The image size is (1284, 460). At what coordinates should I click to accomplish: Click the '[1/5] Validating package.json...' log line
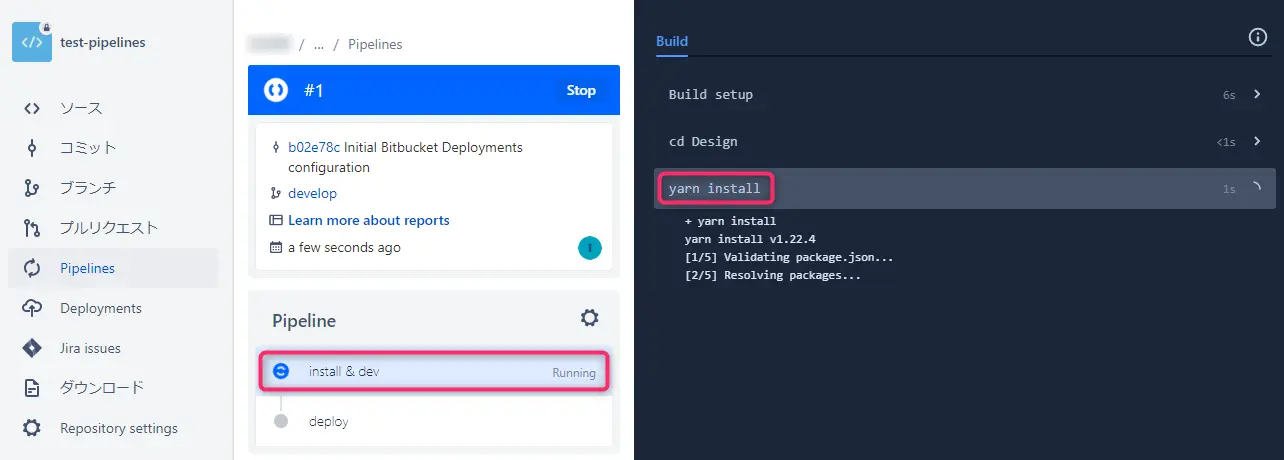click(789, 257)
